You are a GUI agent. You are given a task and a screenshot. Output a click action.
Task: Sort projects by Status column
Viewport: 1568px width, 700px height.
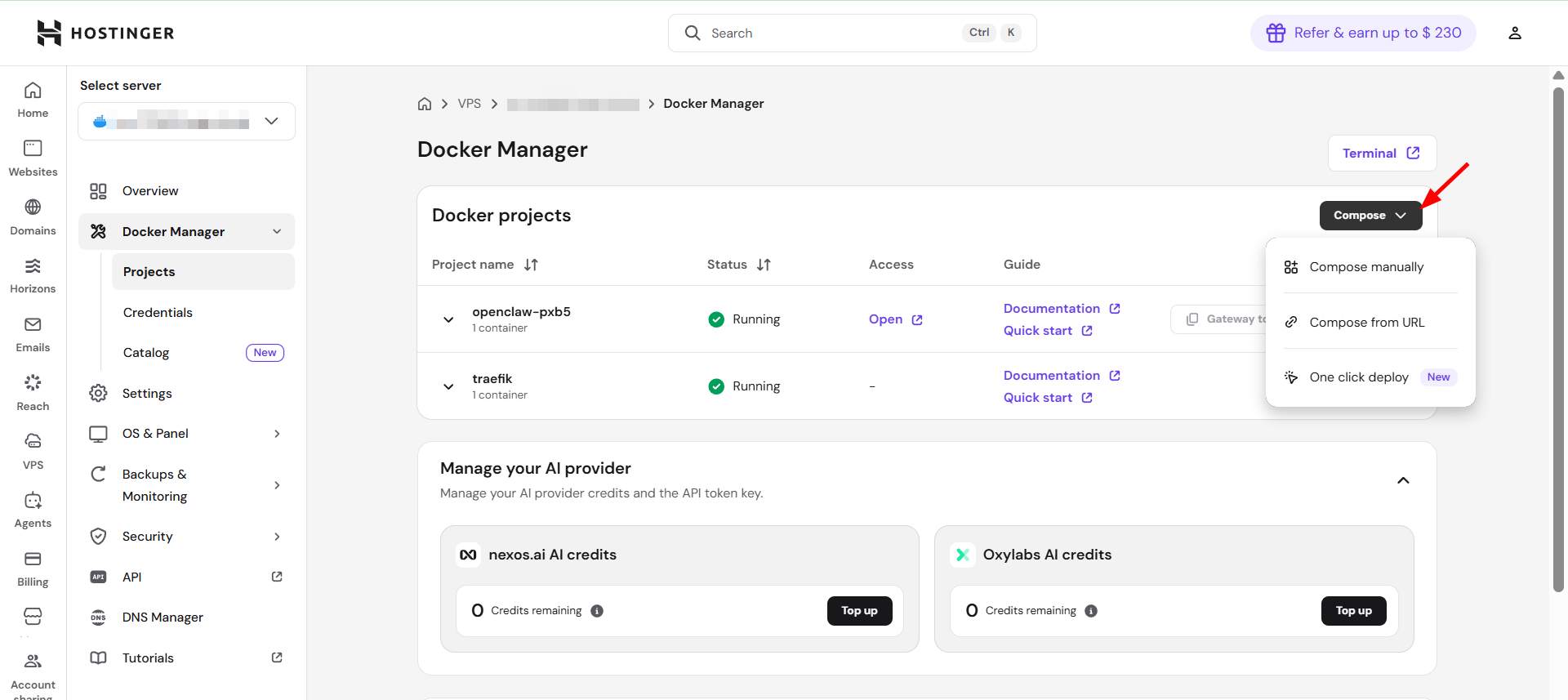[x=764, y=265]
